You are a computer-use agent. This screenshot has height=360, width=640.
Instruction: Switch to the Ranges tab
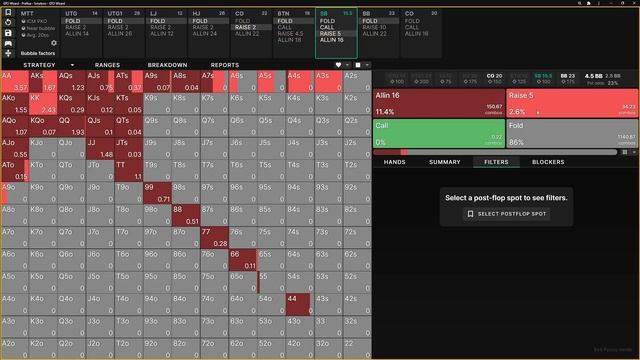pos(107,65)
